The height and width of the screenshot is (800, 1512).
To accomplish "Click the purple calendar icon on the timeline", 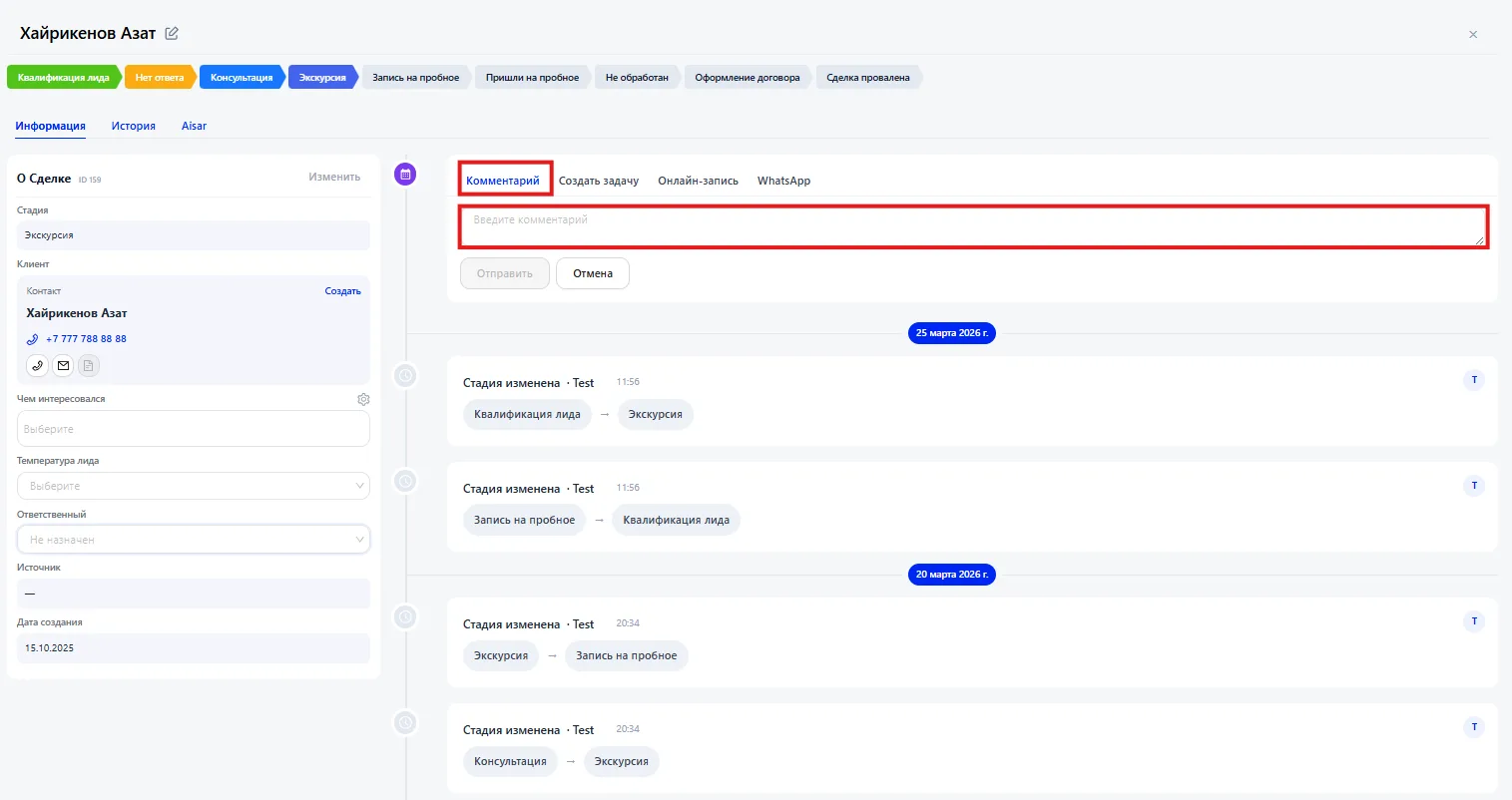I will [x=405, y=175].
